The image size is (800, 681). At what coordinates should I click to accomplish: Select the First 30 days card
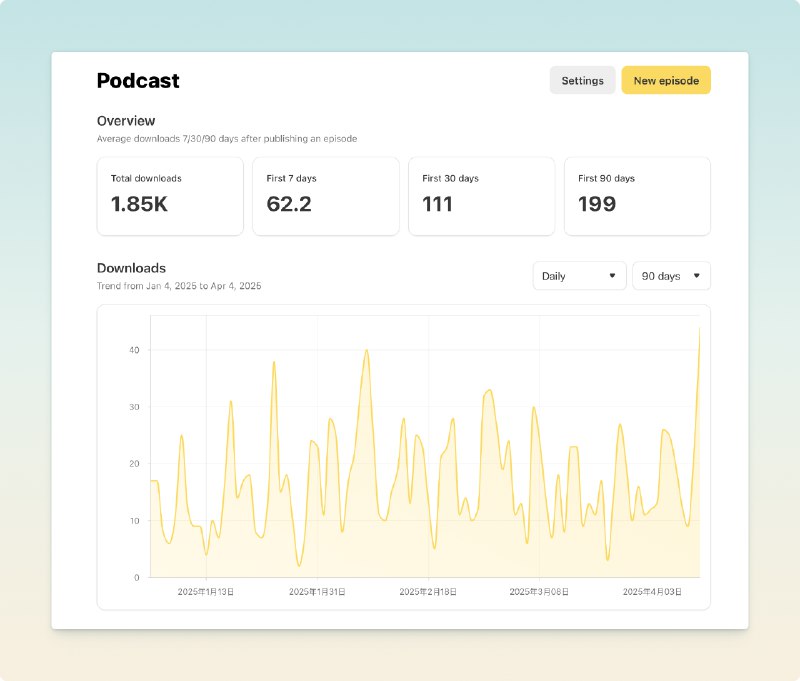tap(481, 196)
